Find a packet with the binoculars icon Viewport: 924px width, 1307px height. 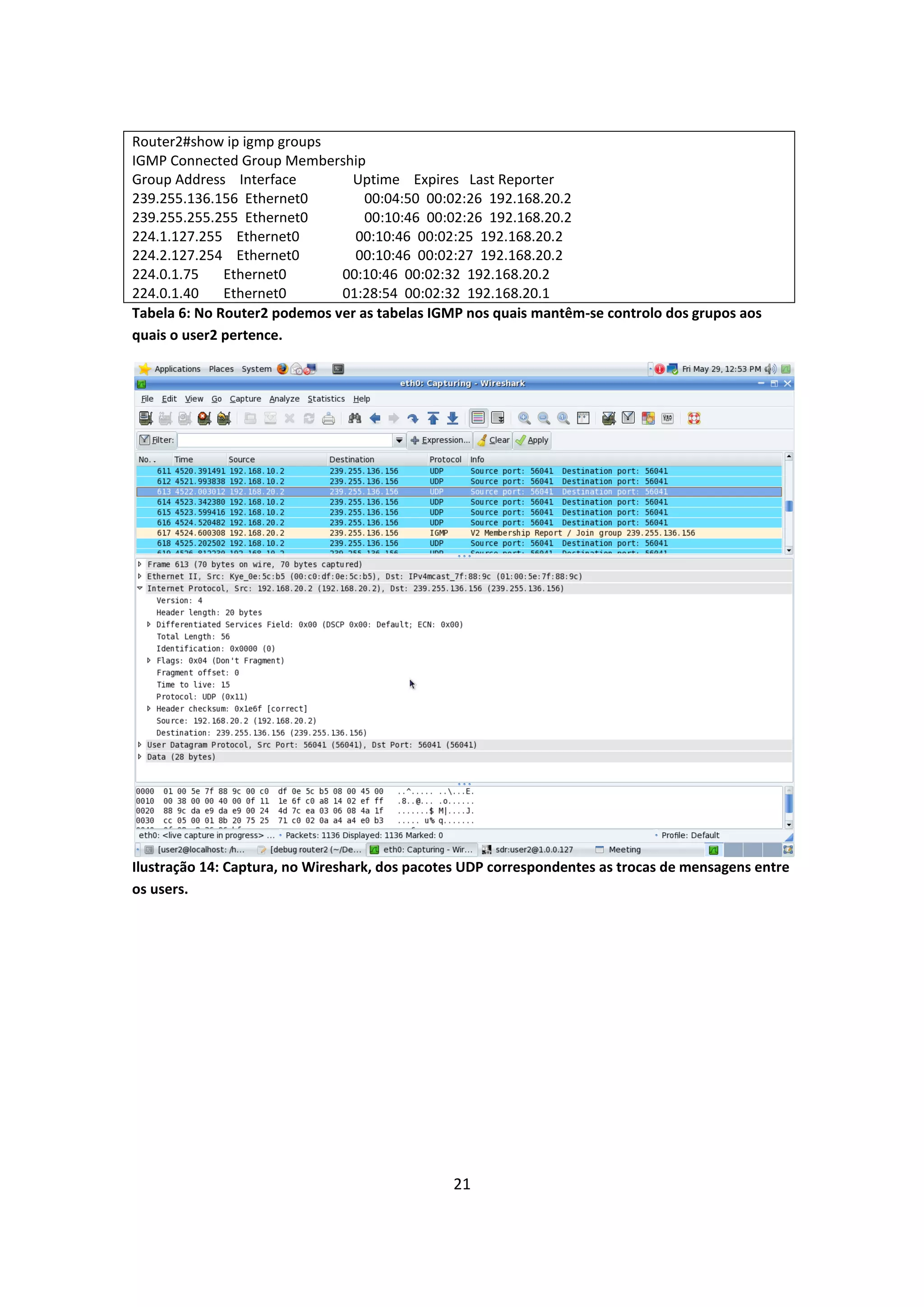point(355,418)
